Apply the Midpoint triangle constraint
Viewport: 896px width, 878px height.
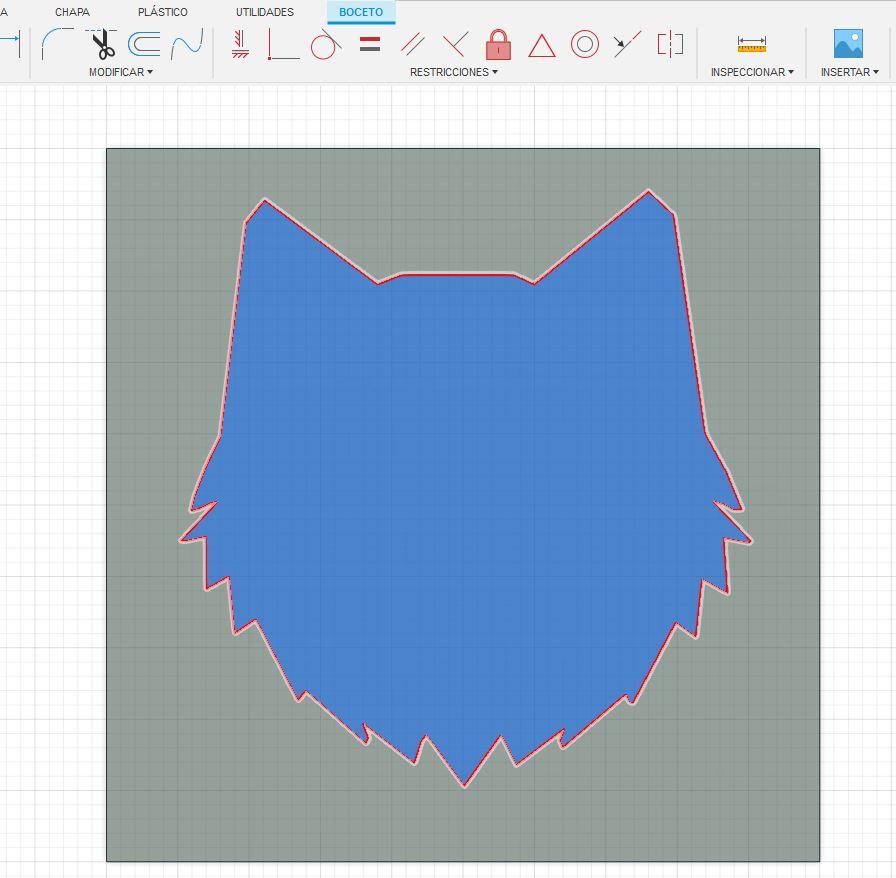point(540,44)
